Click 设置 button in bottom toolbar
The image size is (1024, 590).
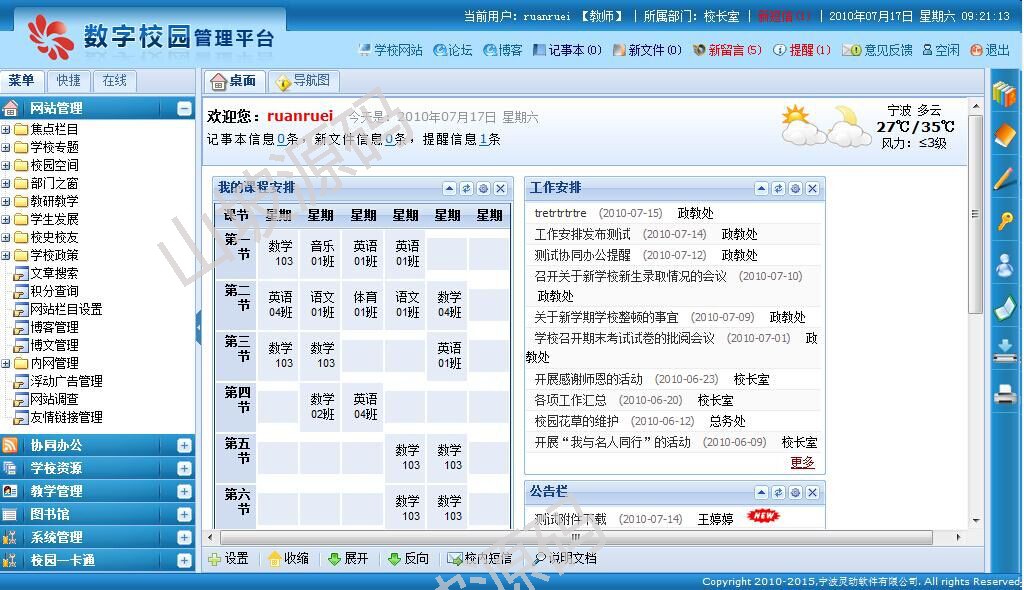[229, 559]
